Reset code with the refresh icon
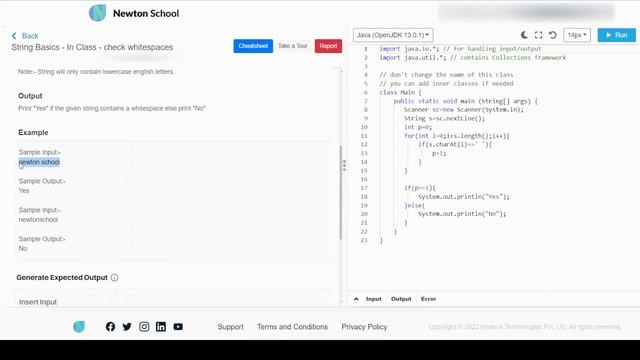The width and height of the screenshot is (640, 360). tap(553, 35)
